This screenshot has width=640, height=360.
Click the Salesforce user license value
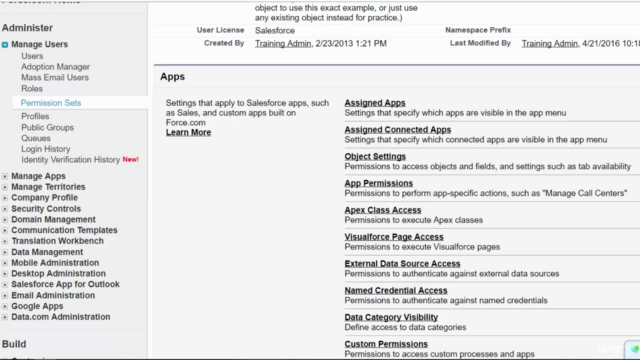tap(275, 31)
